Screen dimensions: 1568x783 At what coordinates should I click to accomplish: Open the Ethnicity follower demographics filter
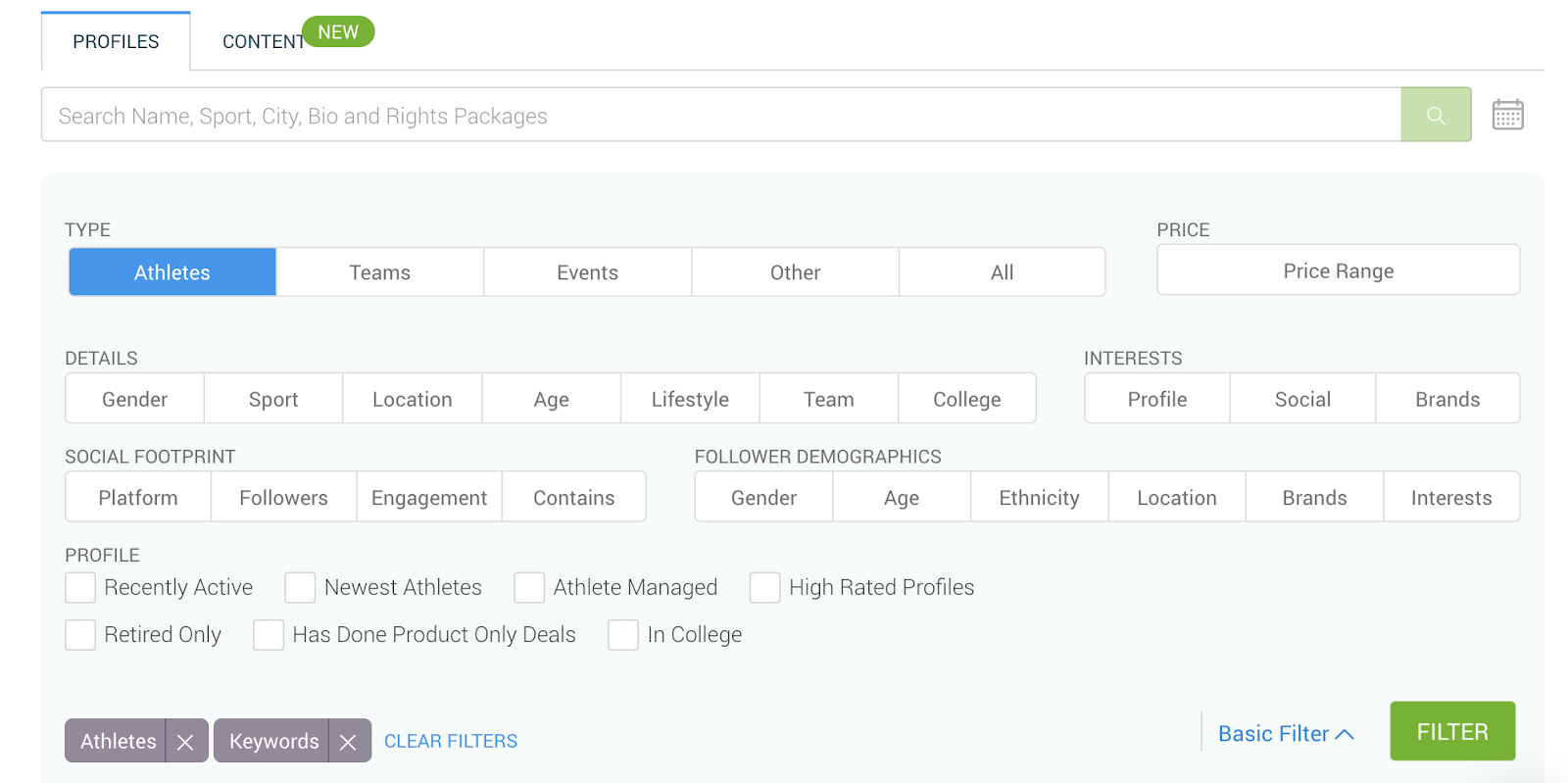1039,498
